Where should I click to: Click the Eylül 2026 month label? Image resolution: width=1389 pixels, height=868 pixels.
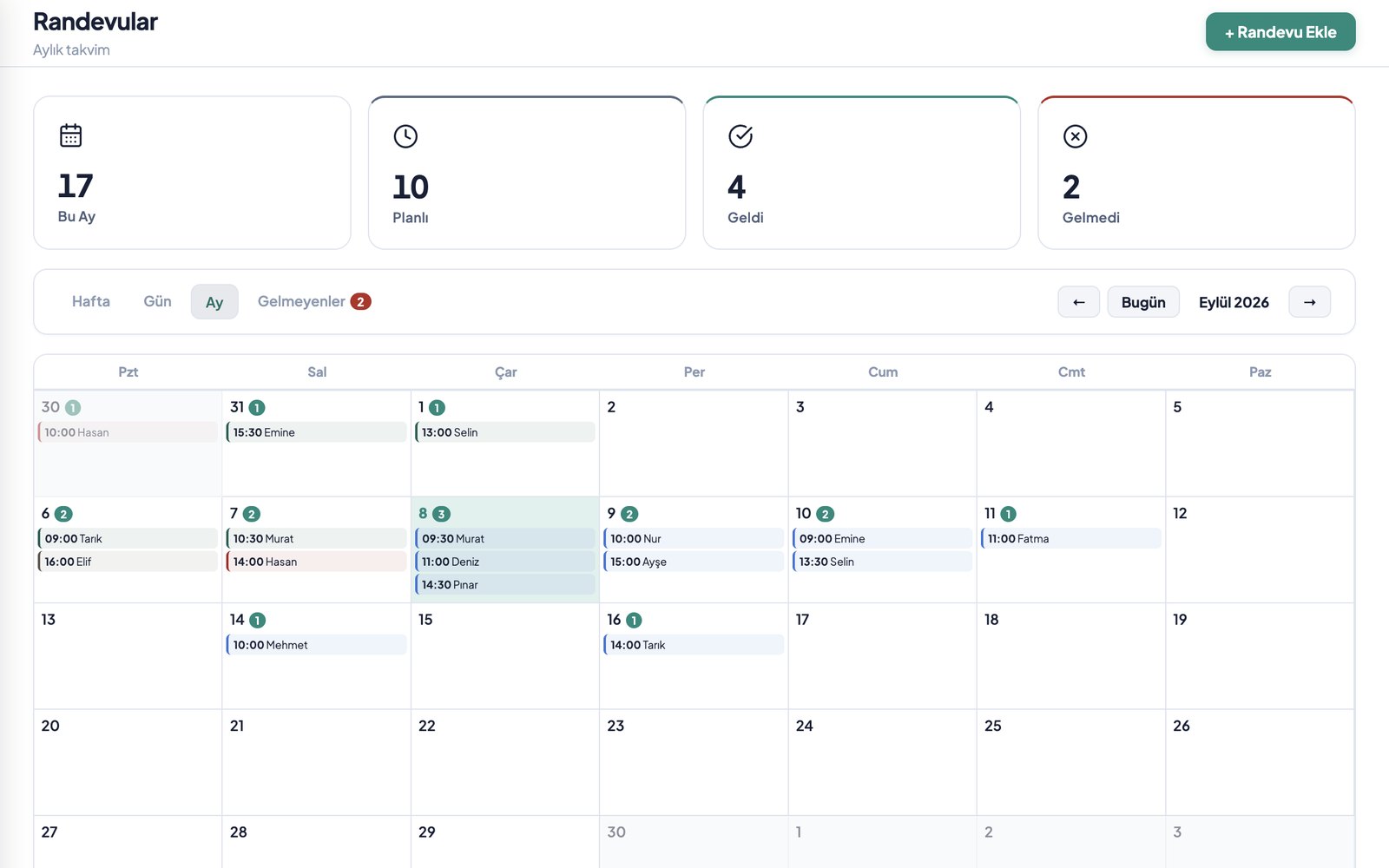point(1234,302)
